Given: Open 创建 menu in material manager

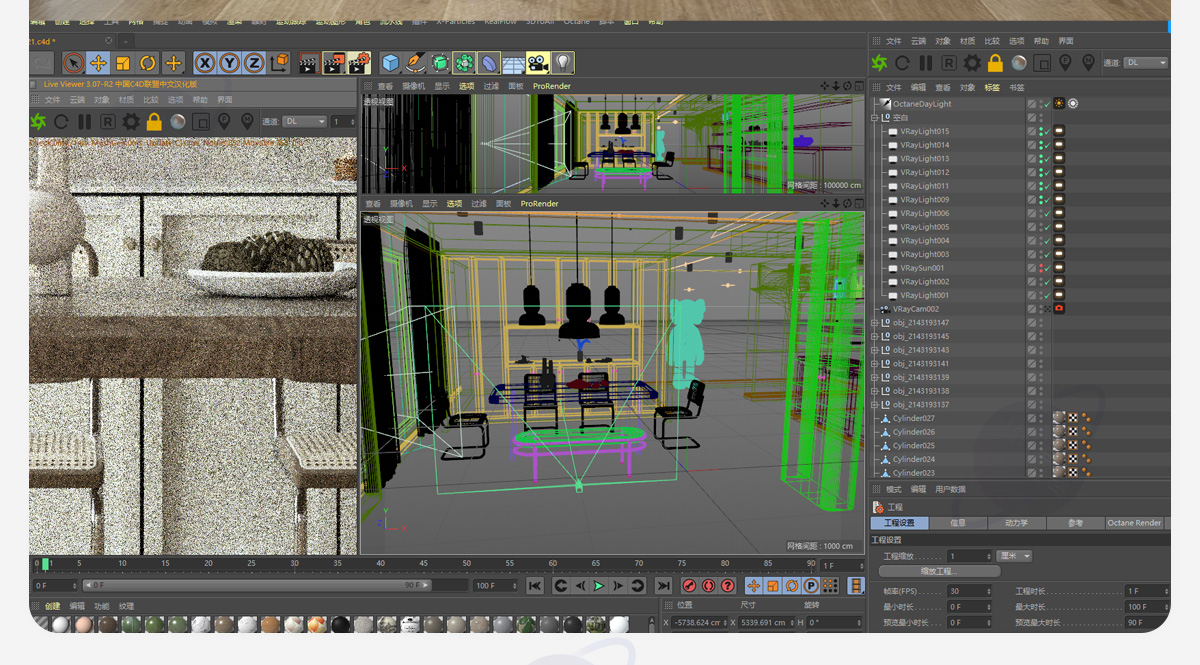Looking at the screenshot, I should coord(52,606).
